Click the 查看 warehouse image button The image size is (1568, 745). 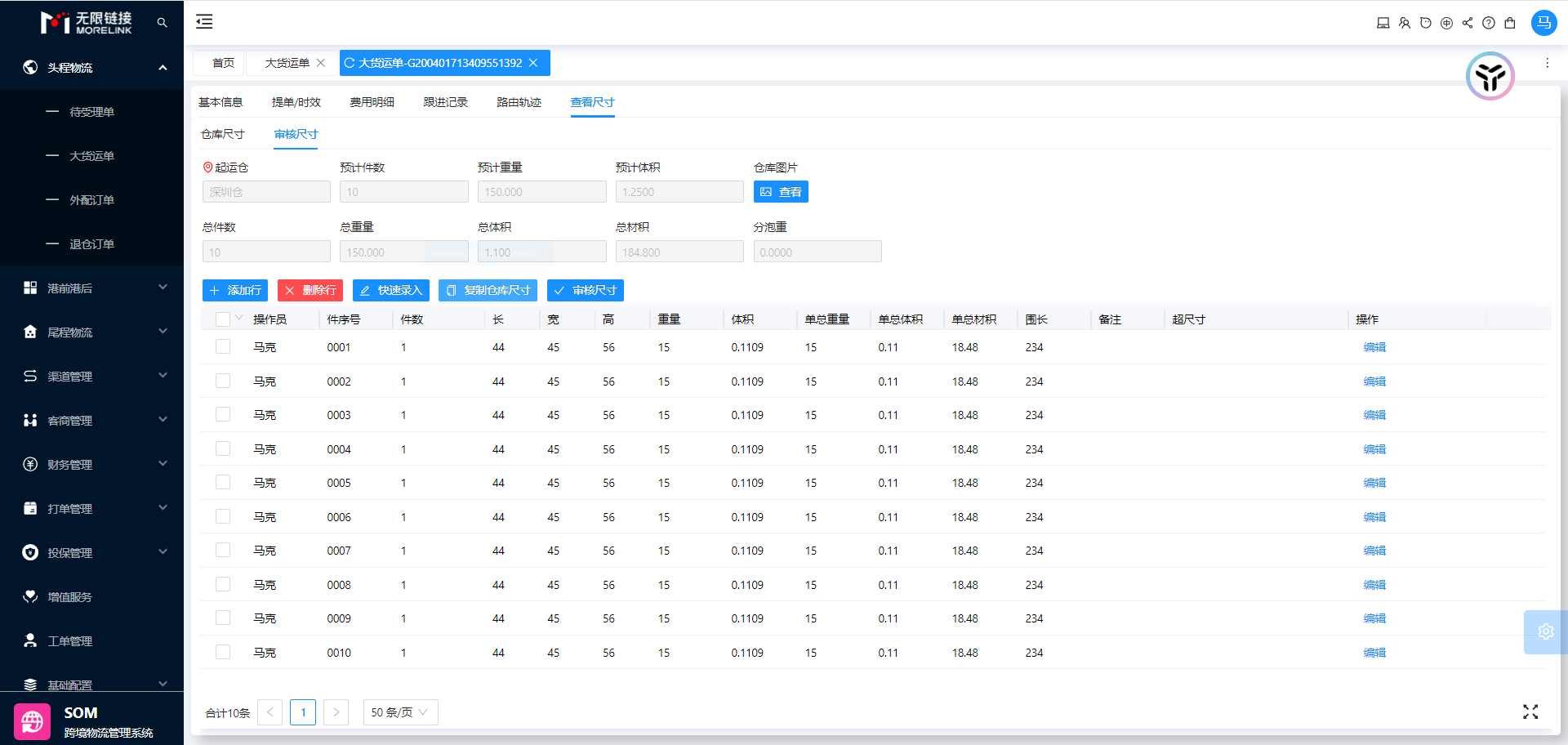[x=781, y=192]
